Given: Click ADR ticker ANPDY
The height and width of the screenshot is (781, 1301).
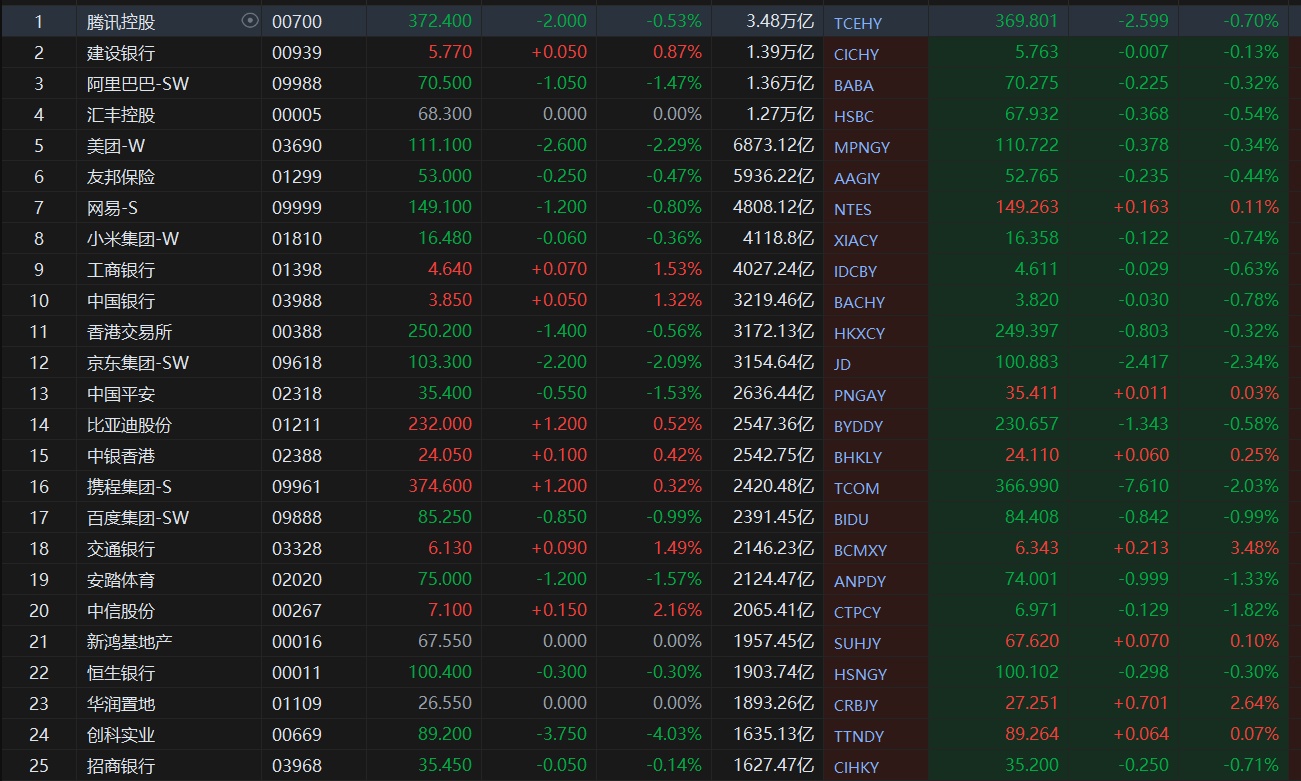Looking at the screenshot, I should (860, 581).
